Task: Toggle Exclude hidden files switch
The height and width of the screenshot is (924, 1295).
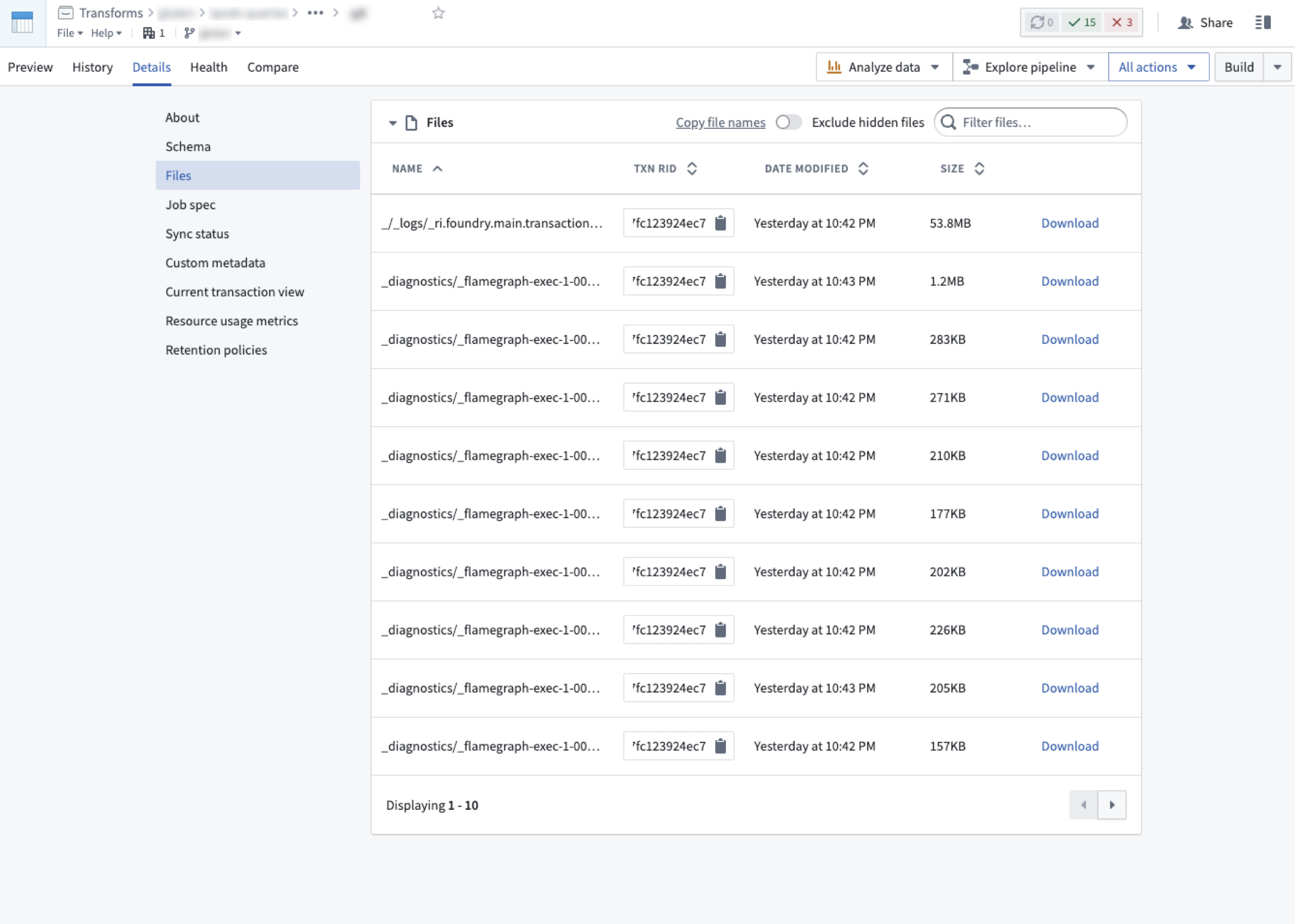Action: tap(788, 122)
